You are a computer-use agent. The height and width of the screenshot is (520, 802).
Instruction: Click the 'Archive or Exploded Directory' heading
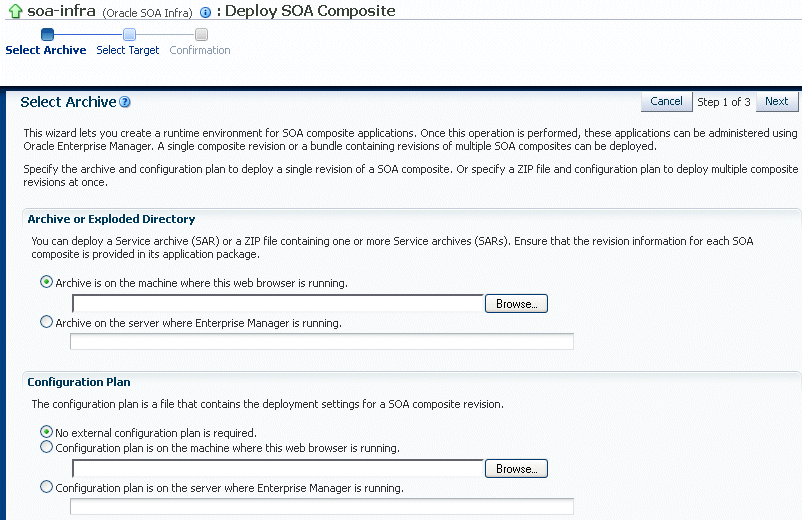click(x=112, y=219)
